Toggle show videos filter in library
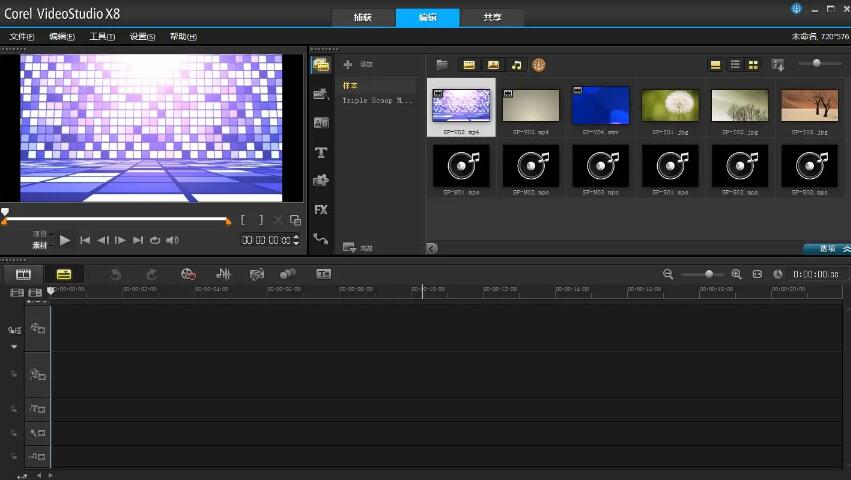Screen dimensions: 851x480 coord(469,64)
